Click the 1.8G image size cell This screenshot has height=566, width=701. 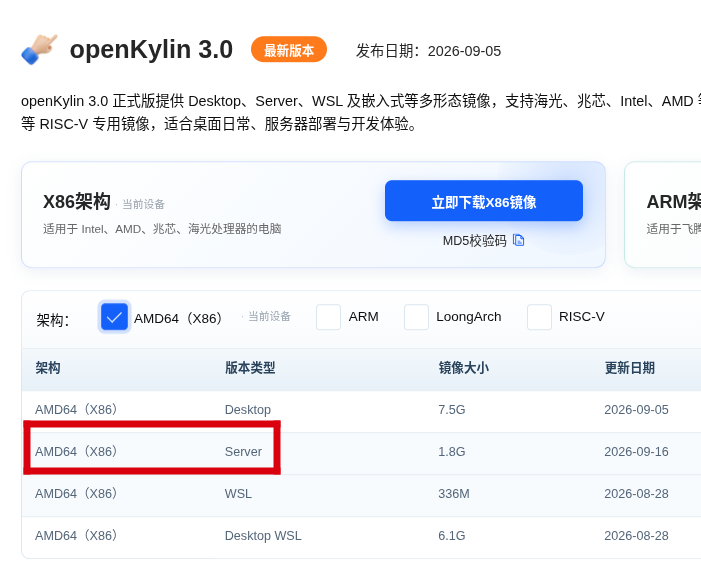pos(452,452)
